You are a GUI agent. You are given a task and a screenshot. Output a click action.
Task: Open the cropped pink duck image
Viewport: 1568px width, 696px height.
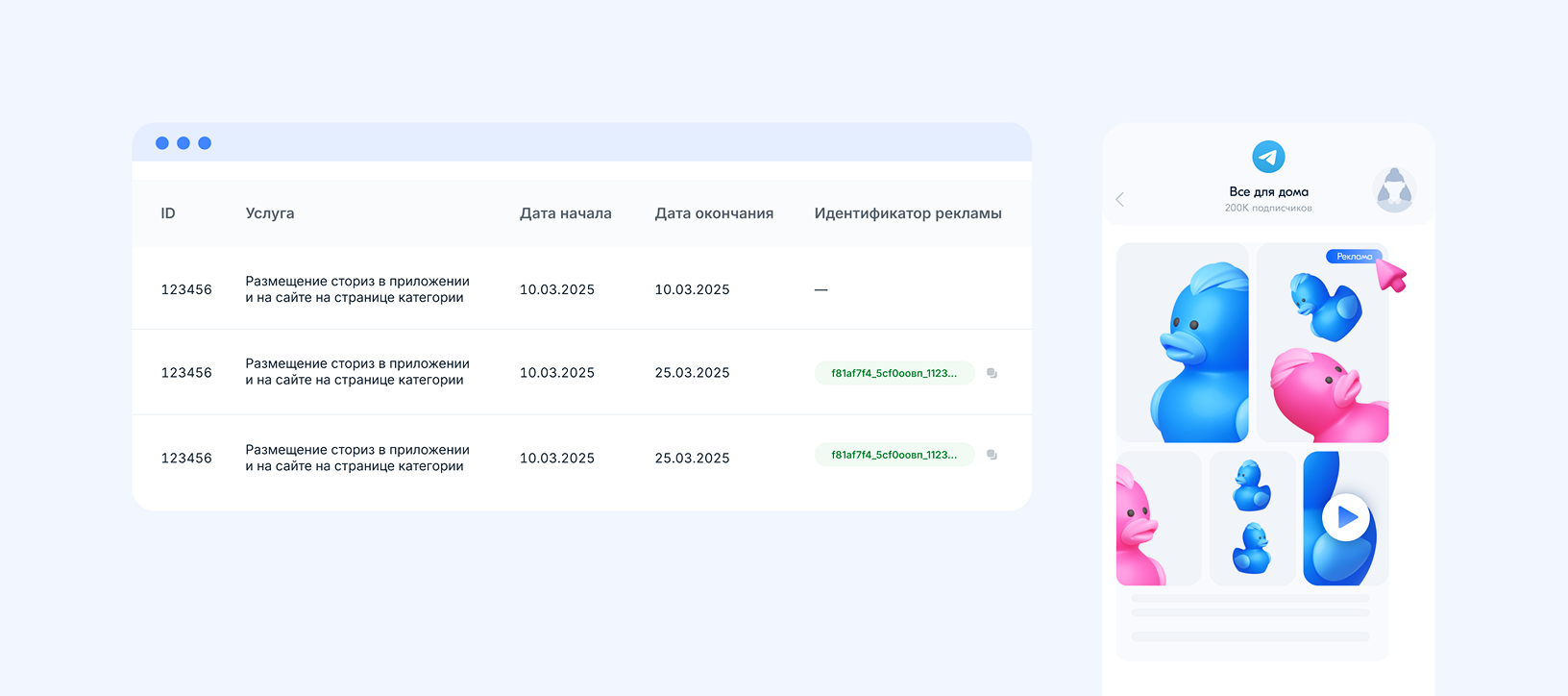click(1159, 518)
